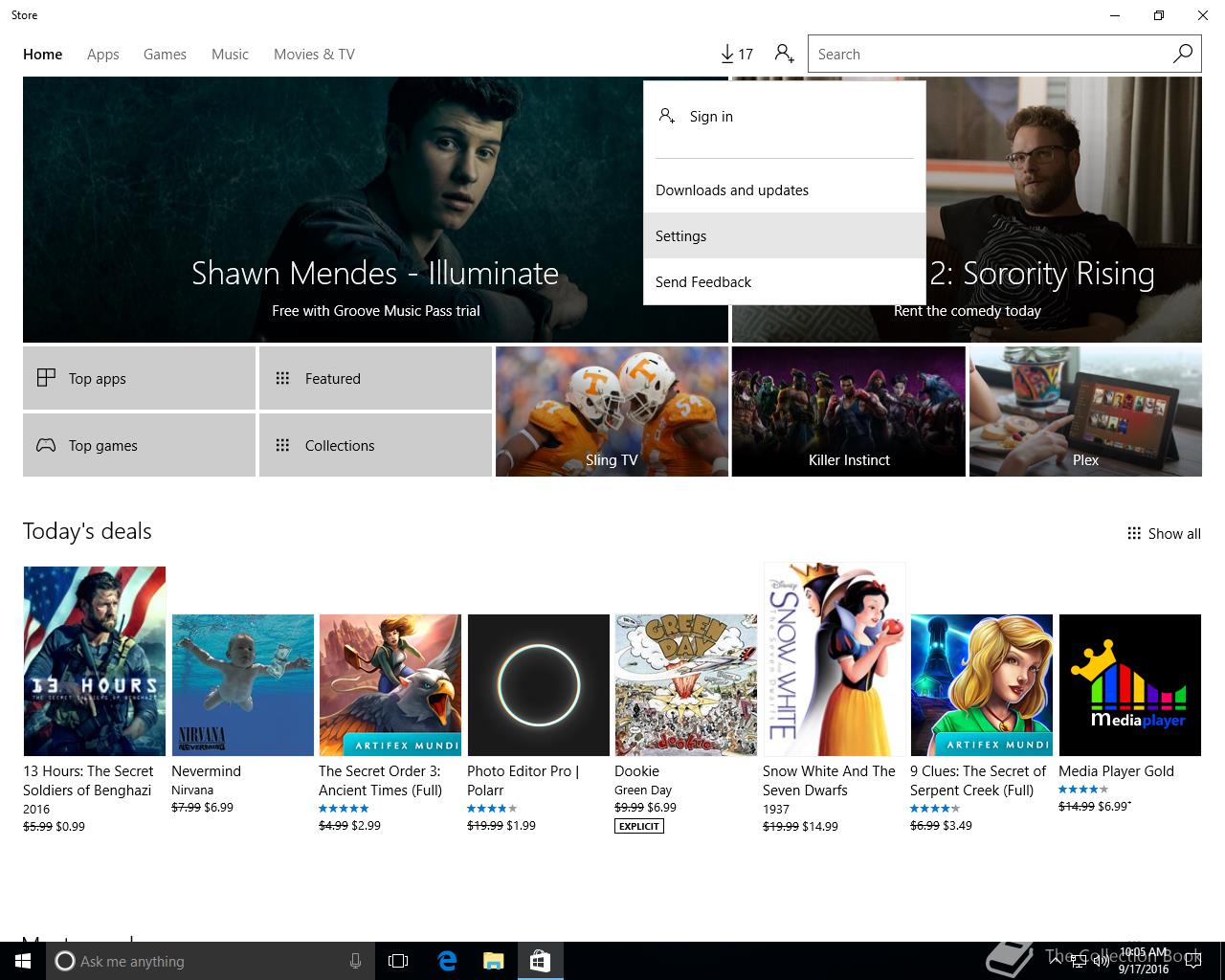Click the $0.99 price under 13 Hours
Image resolution: width=1225 pixels, height=980 pixels.
click(71, 826)
